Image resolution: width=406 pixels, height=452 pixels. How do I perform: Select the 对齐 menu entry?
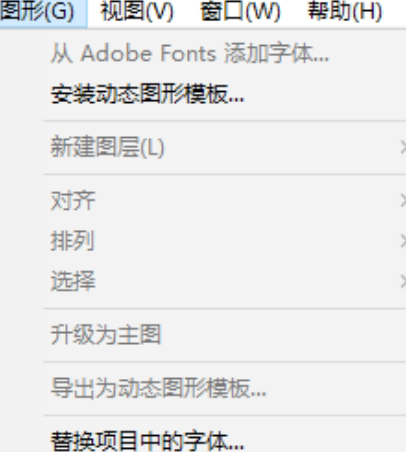pyautogui.click(x=225, y=201)
